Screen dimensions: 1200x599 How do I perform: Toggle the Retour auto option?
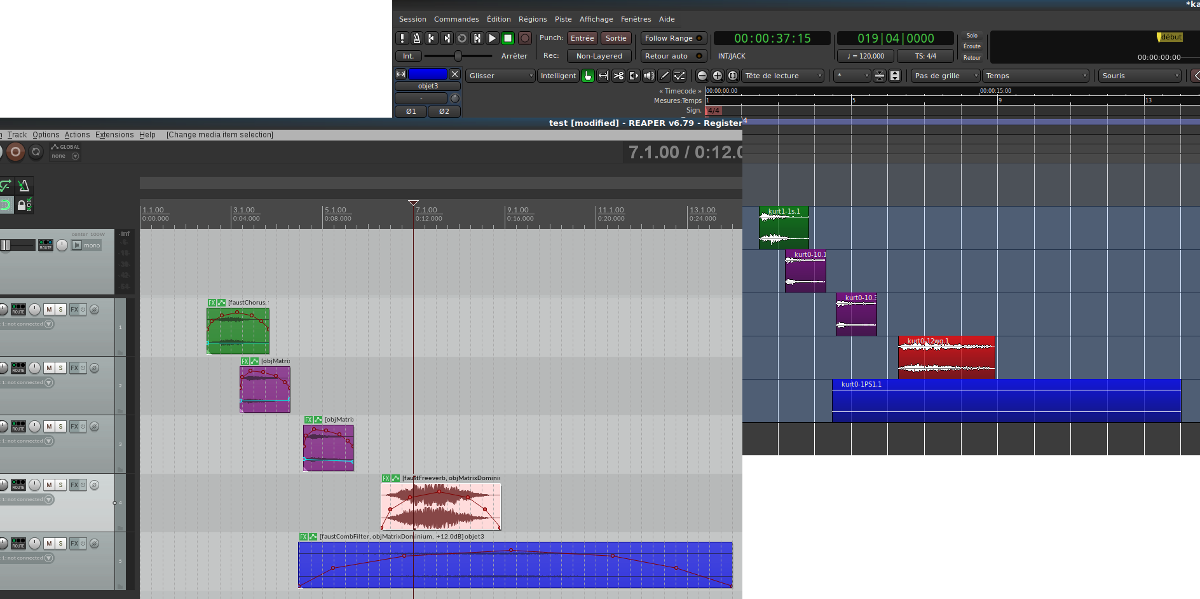(674, 56)
